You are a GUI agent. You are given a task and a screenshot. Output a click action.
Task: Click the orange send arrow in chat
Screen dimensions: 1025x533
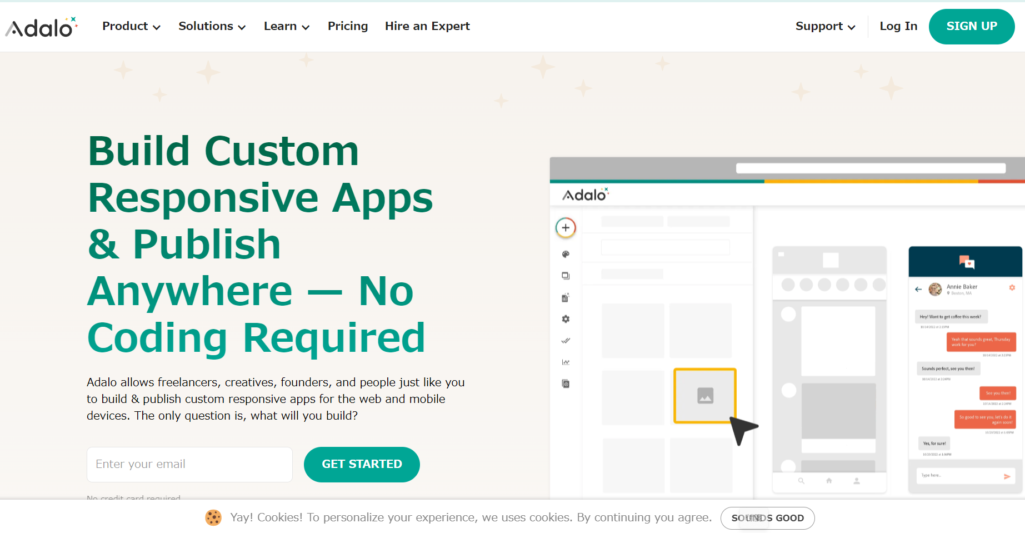point(1007,477)
